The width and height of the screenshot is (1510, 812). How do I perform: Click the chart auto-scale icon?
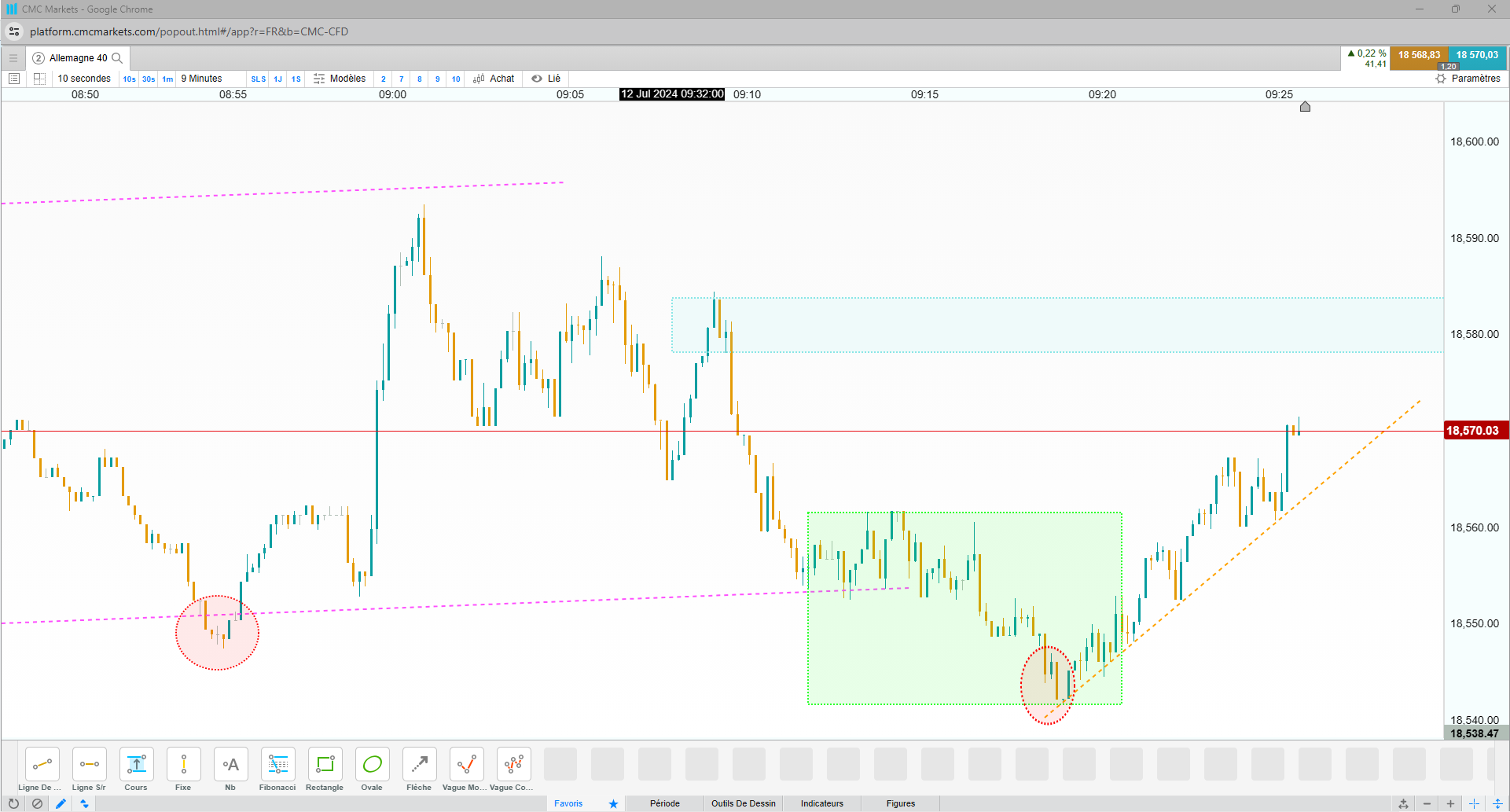[1403, 803]
